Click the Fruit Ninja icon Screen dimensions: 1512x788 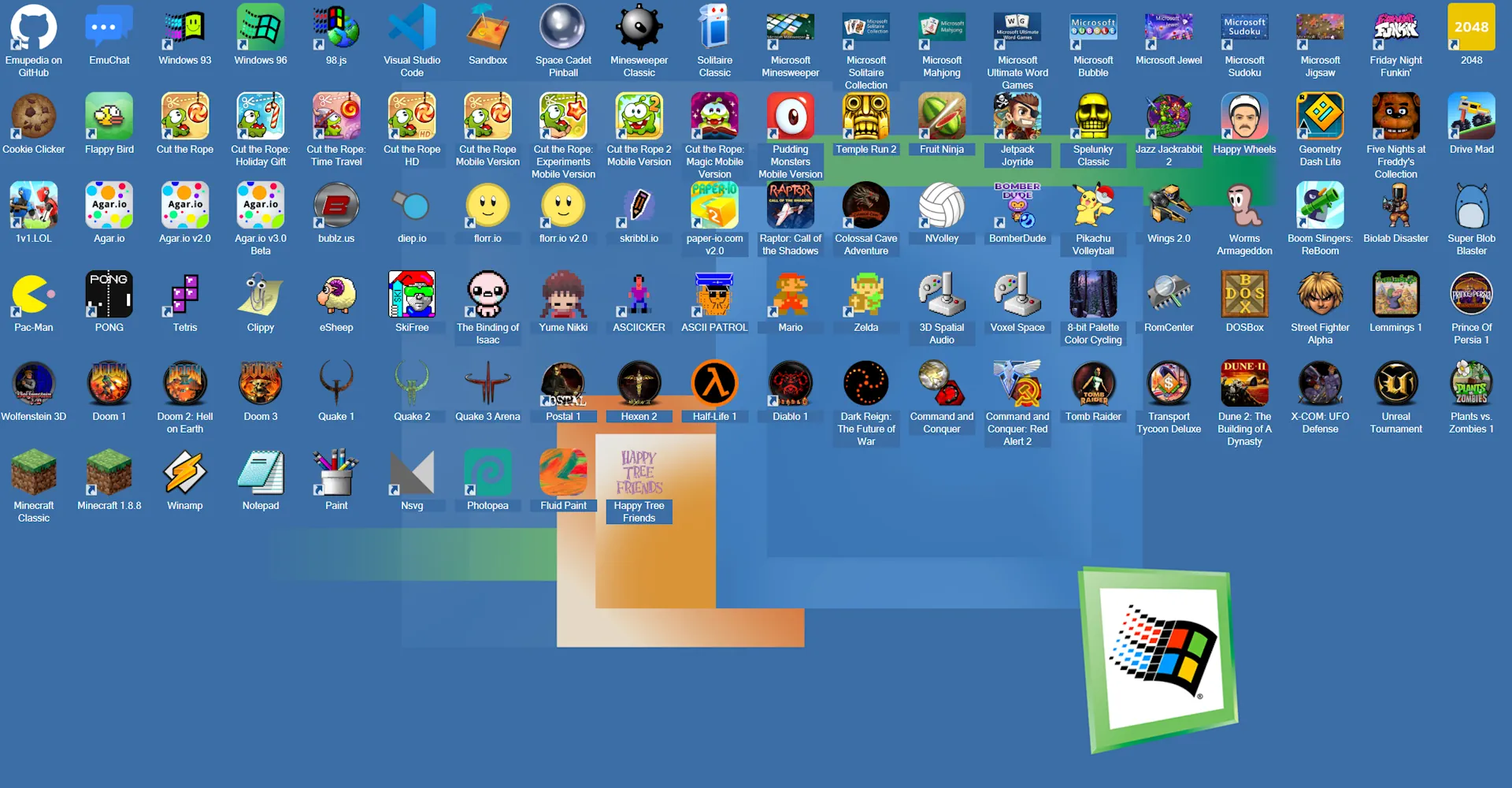pos(942,117)
